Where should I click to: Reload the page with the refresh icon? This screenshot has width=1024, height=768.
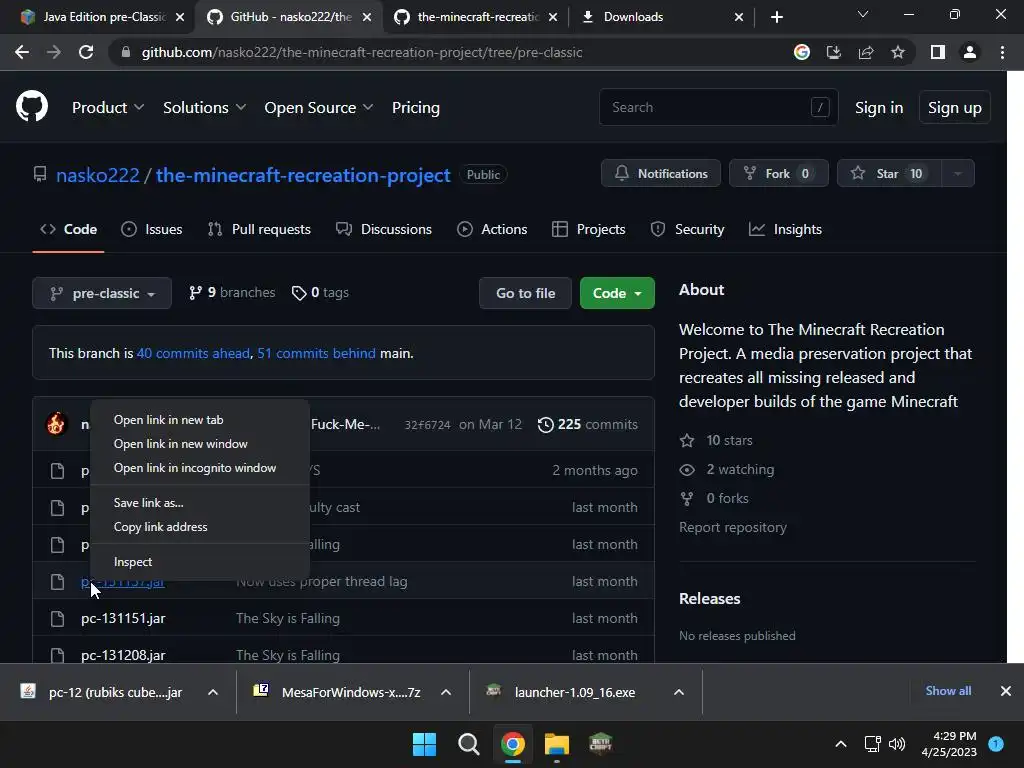(86, 52)
